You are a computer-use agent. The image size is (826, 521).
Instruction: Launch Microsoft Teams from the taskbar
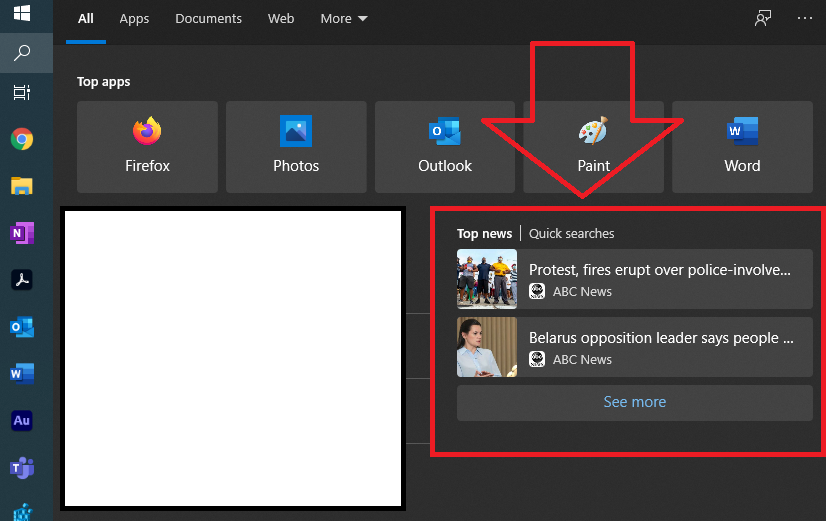click(x=22, y=467)
